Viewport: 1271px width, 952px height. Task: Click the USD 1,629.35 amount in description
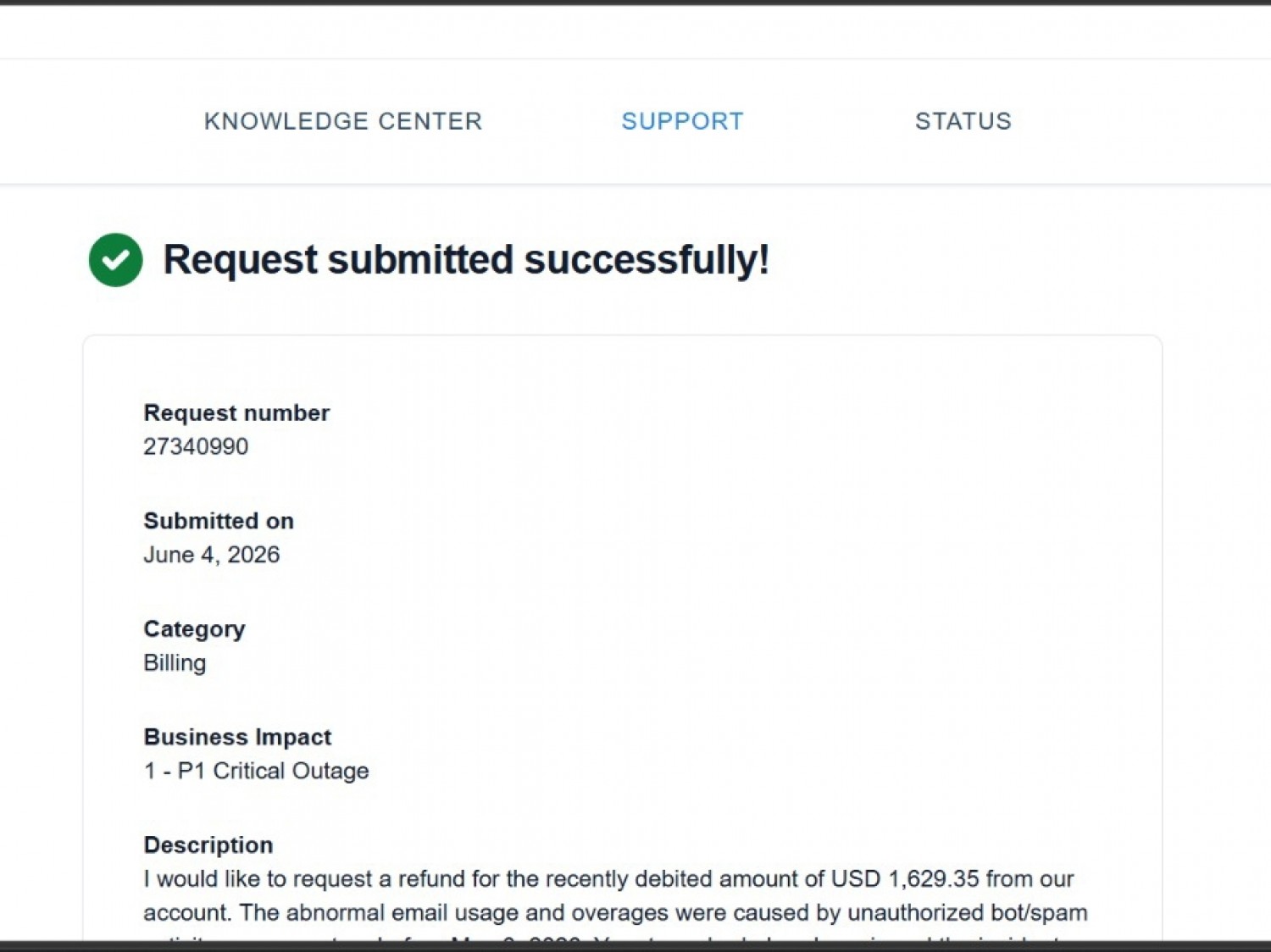click(905, 878)
